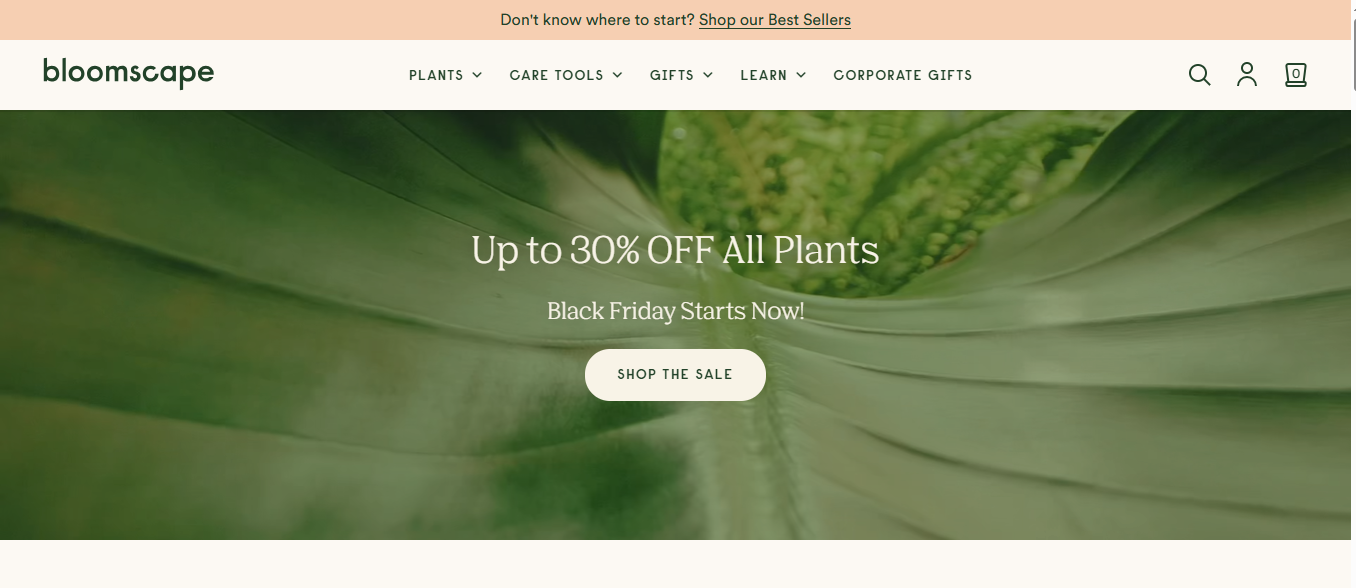Click the Up to 30% OFF heading
This screenshot has width=1356, height=588.
pos(675,250)
